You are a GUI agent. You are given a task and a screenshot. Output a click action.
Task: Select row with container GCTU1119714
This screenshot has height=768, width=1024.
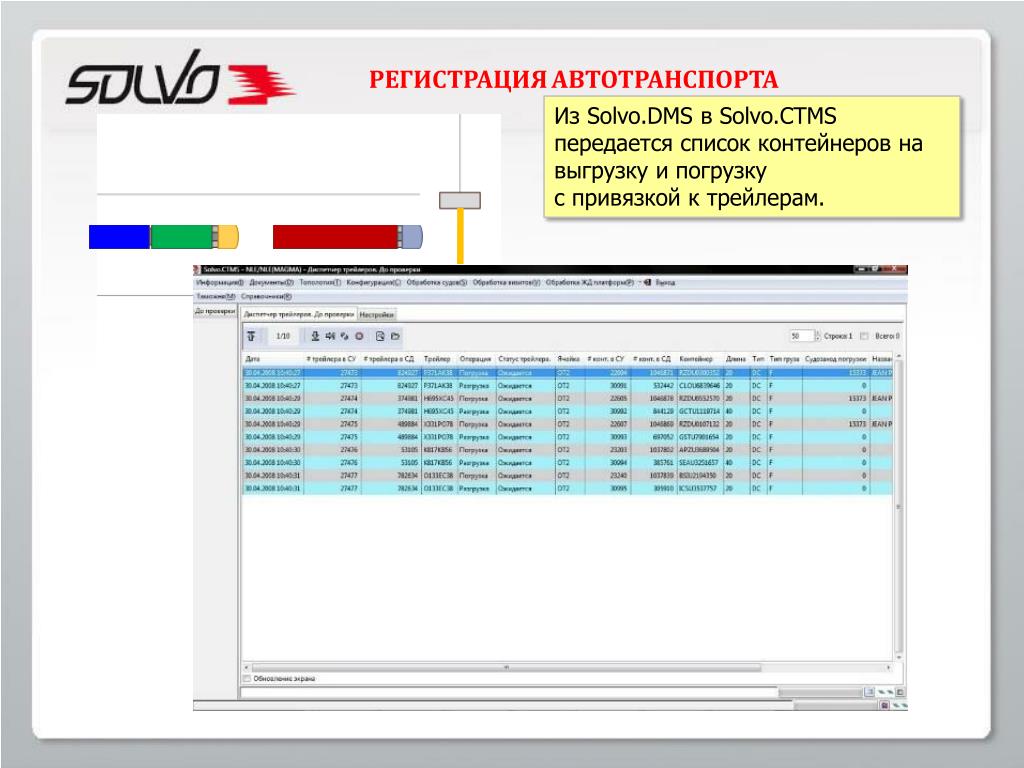[567, 411]
